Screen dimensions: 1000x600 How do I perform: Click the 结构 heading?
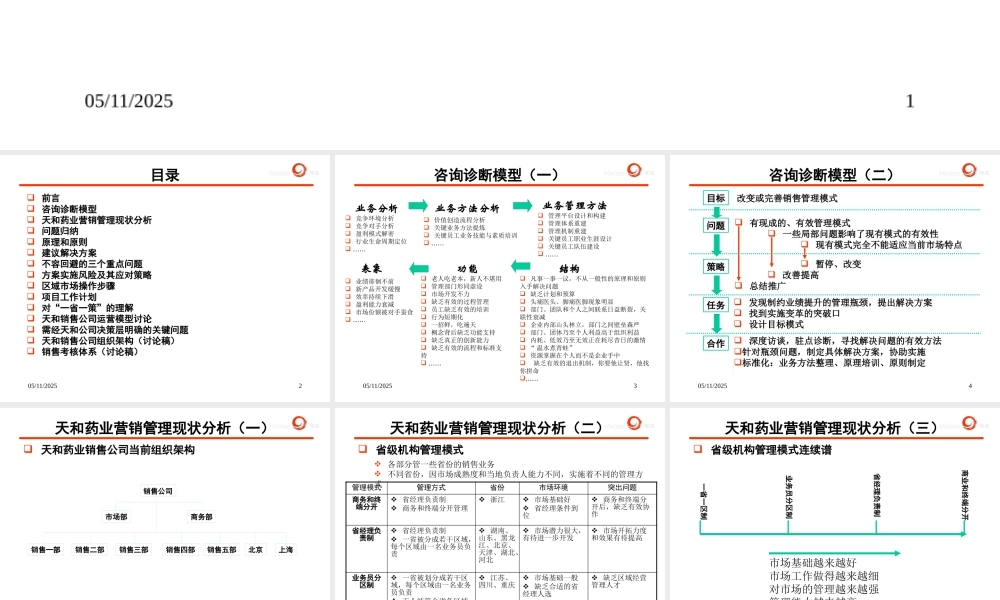coord(569,269)
